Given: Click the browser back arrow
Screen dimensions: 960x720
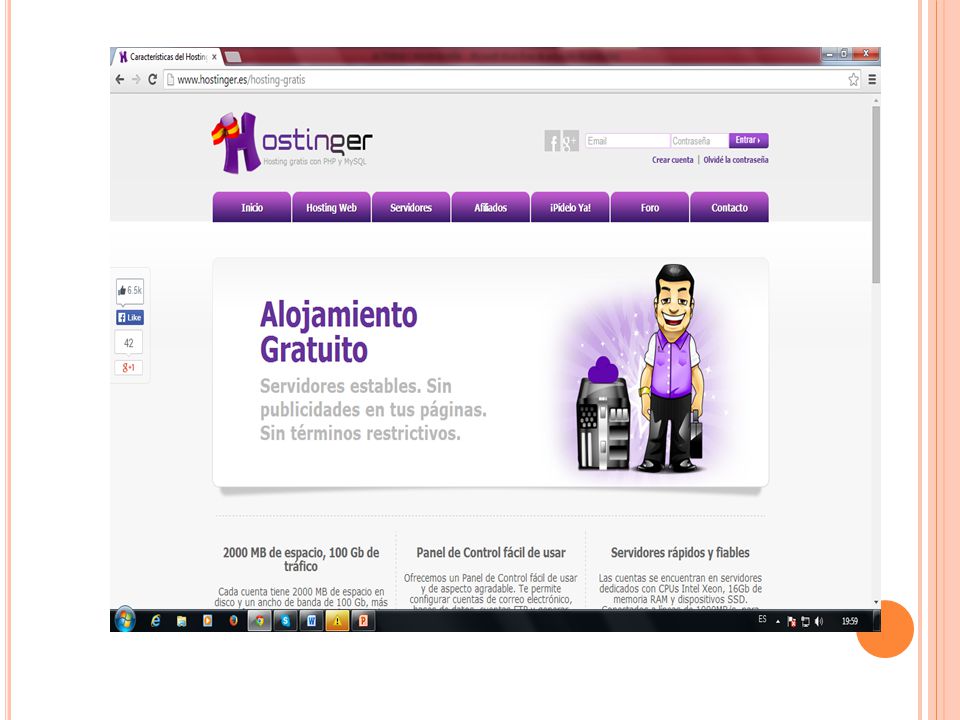Looking at the screenshot, I should pyautogui.click(x=120, y=80).
